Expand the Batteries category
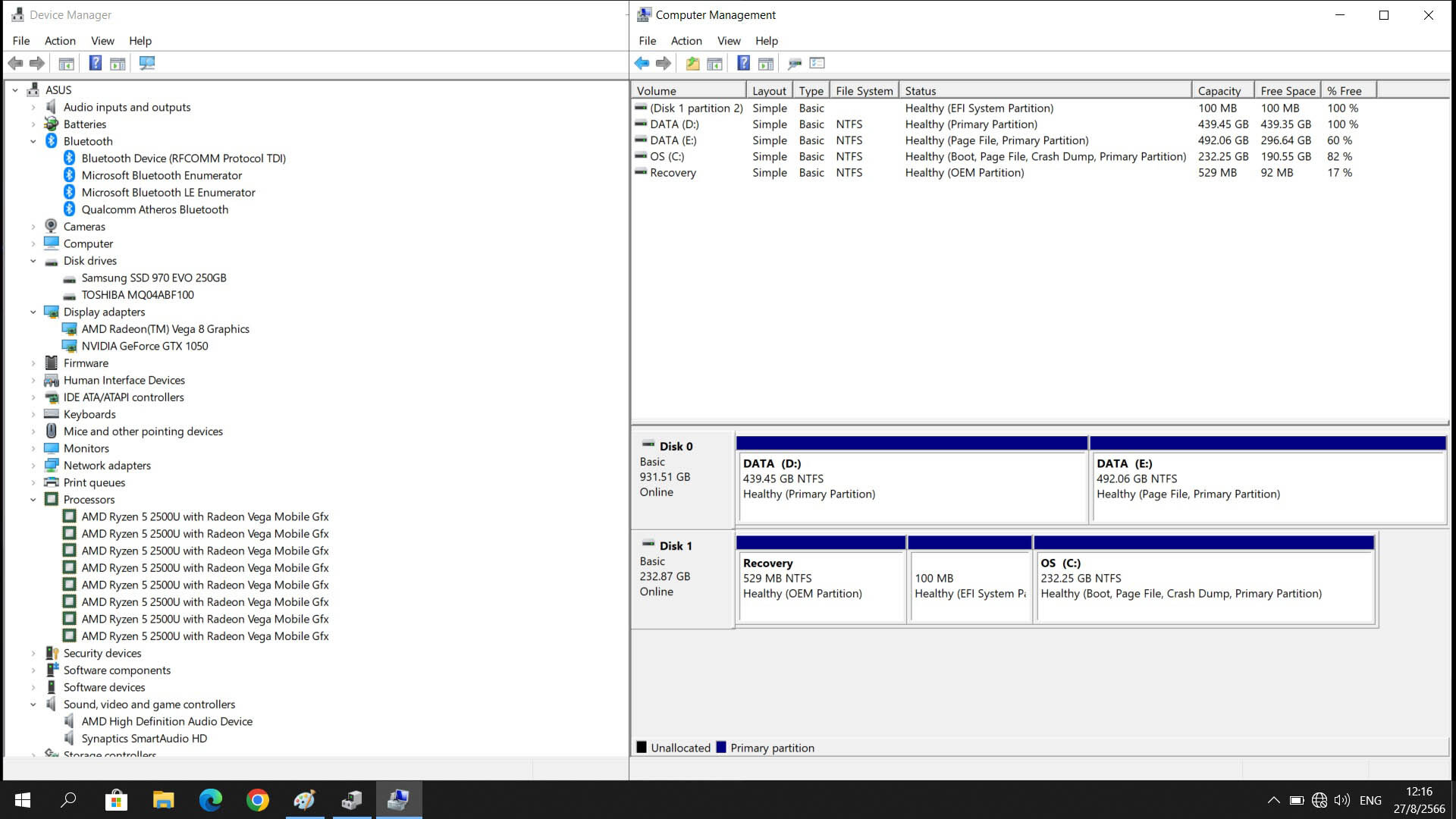Viewport: 1456px width, 819px height. (33, 124)
